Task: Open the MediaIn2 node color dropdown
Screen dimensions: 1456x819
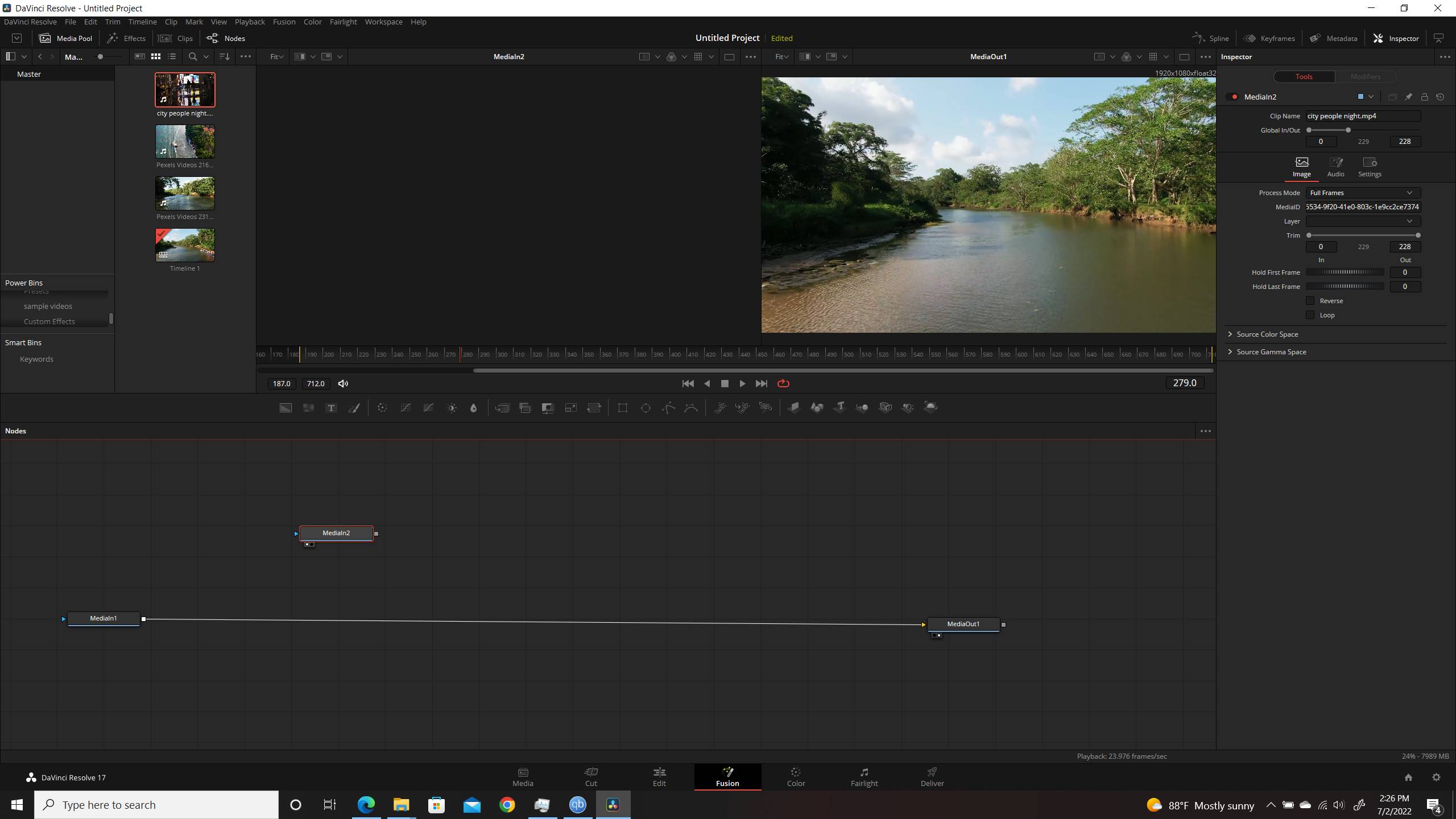Action: pos(1371,97)
